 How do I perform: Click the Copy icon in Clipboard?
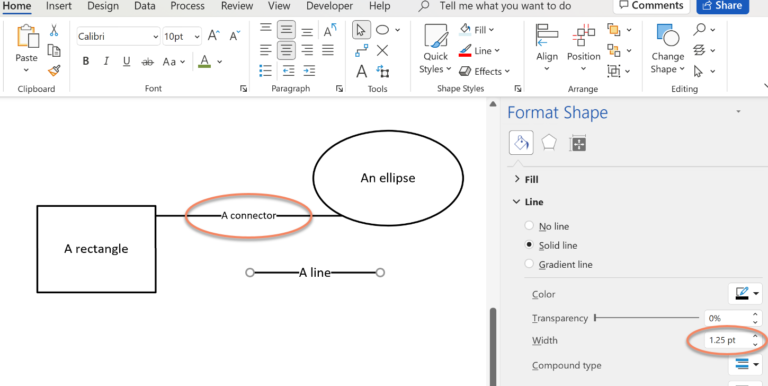[x=54, y=50]
